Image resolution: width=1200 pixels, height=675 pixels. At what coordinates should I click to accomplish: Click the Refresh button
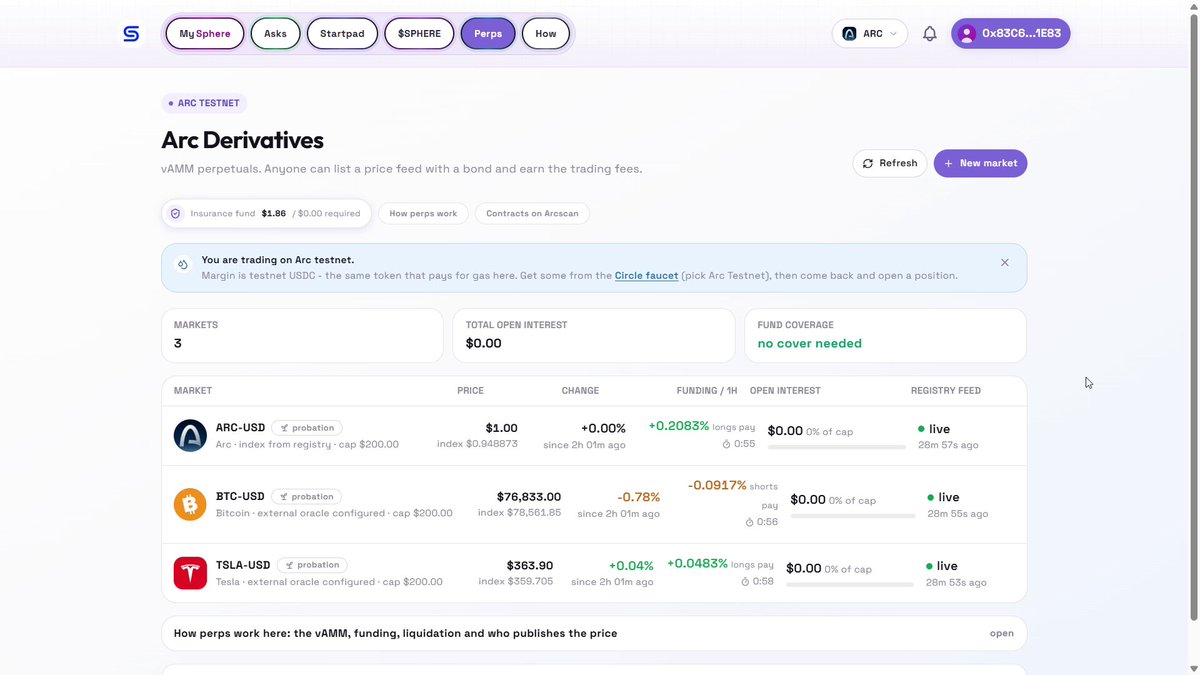click(890, 163)
